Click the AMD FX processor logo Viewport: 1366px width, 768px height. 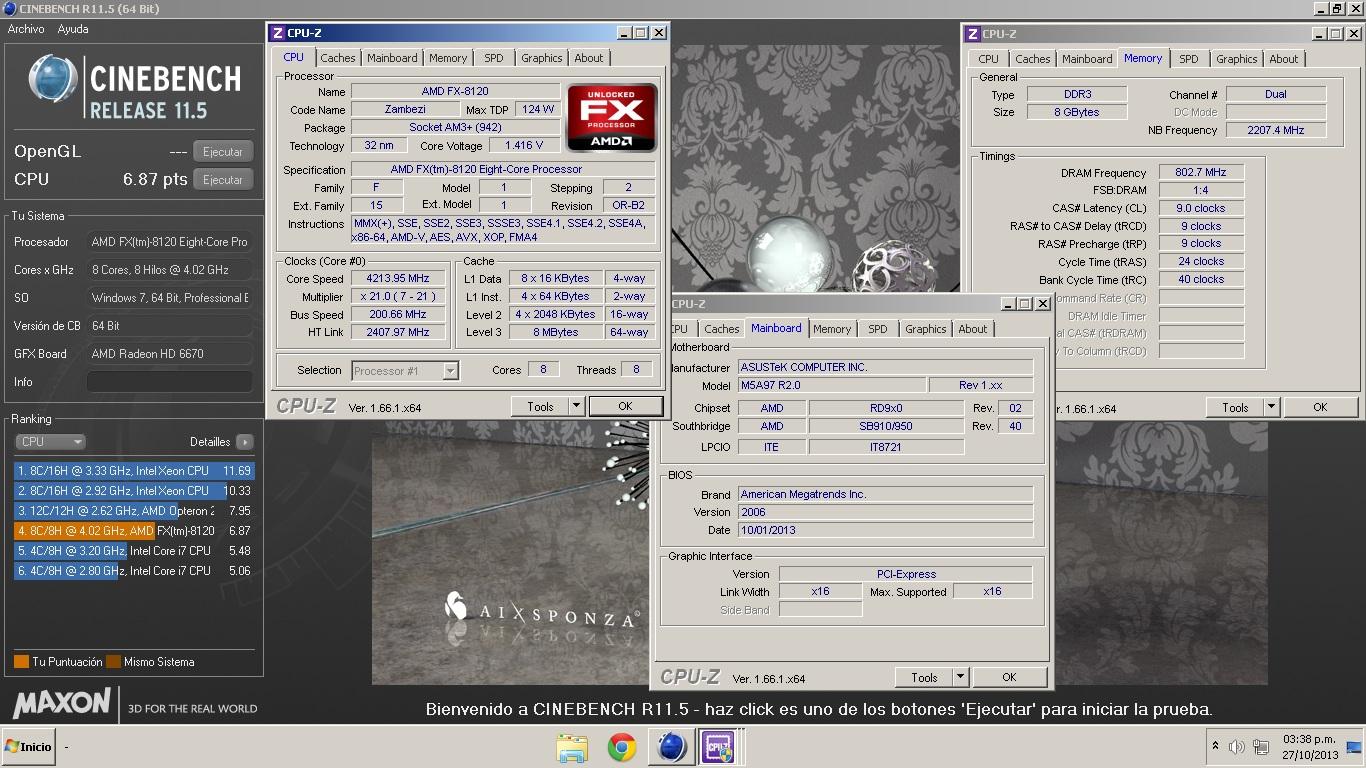[612, 117]
